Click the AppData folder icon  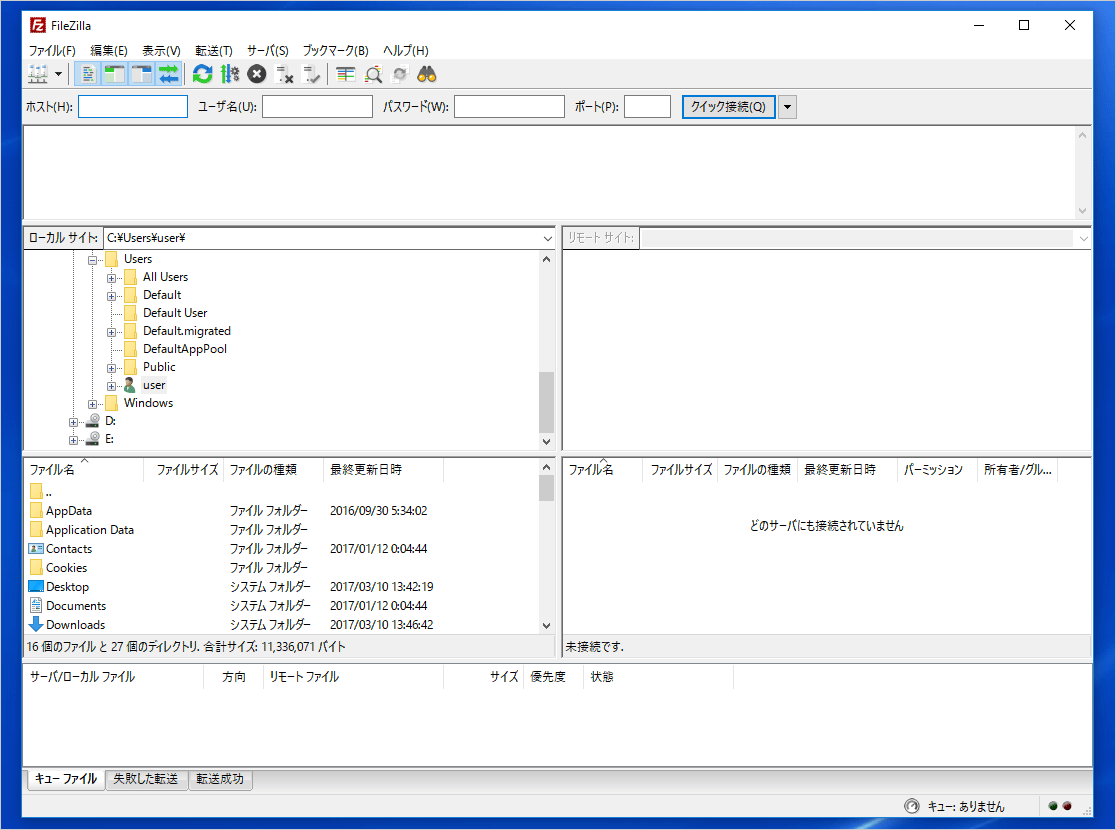(36, 510)
